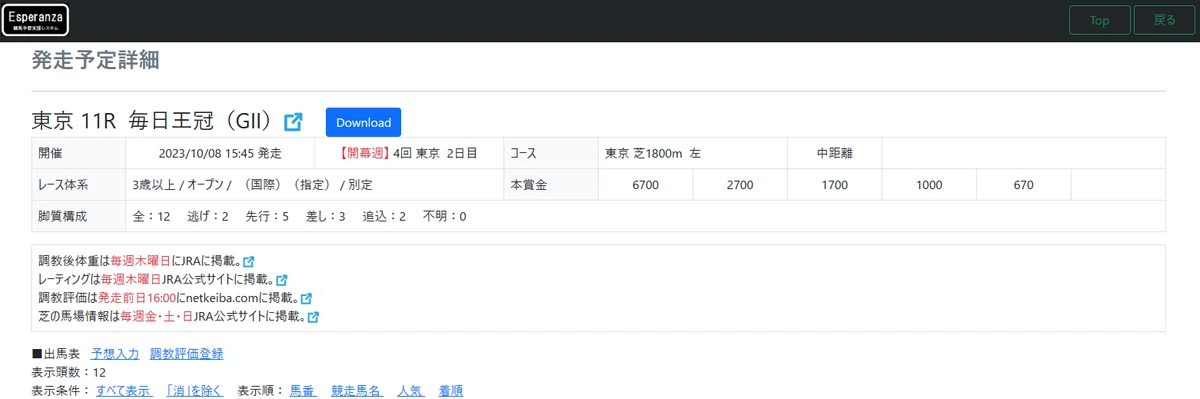The image size is (1200, 399).
Task: Open the 予想入力 link
Action: 115,353
